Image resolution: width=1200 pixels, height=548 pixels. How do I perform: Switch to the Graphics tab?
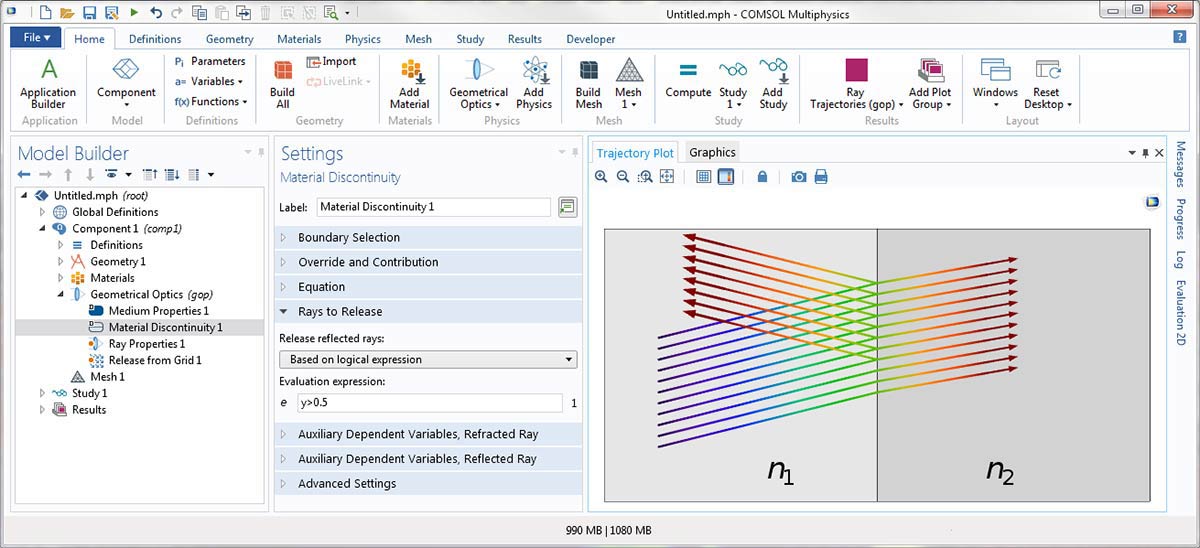click(712, 153)
